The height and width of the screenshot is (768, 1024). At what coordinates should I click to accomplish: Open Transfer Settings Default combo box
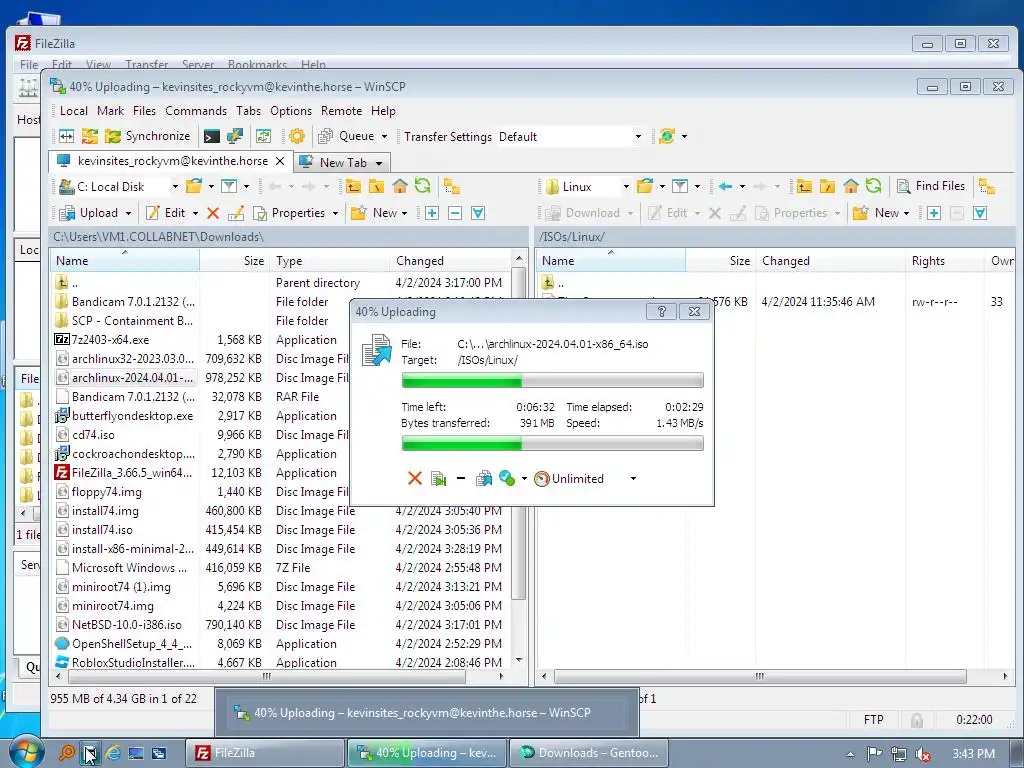(571, 136)
